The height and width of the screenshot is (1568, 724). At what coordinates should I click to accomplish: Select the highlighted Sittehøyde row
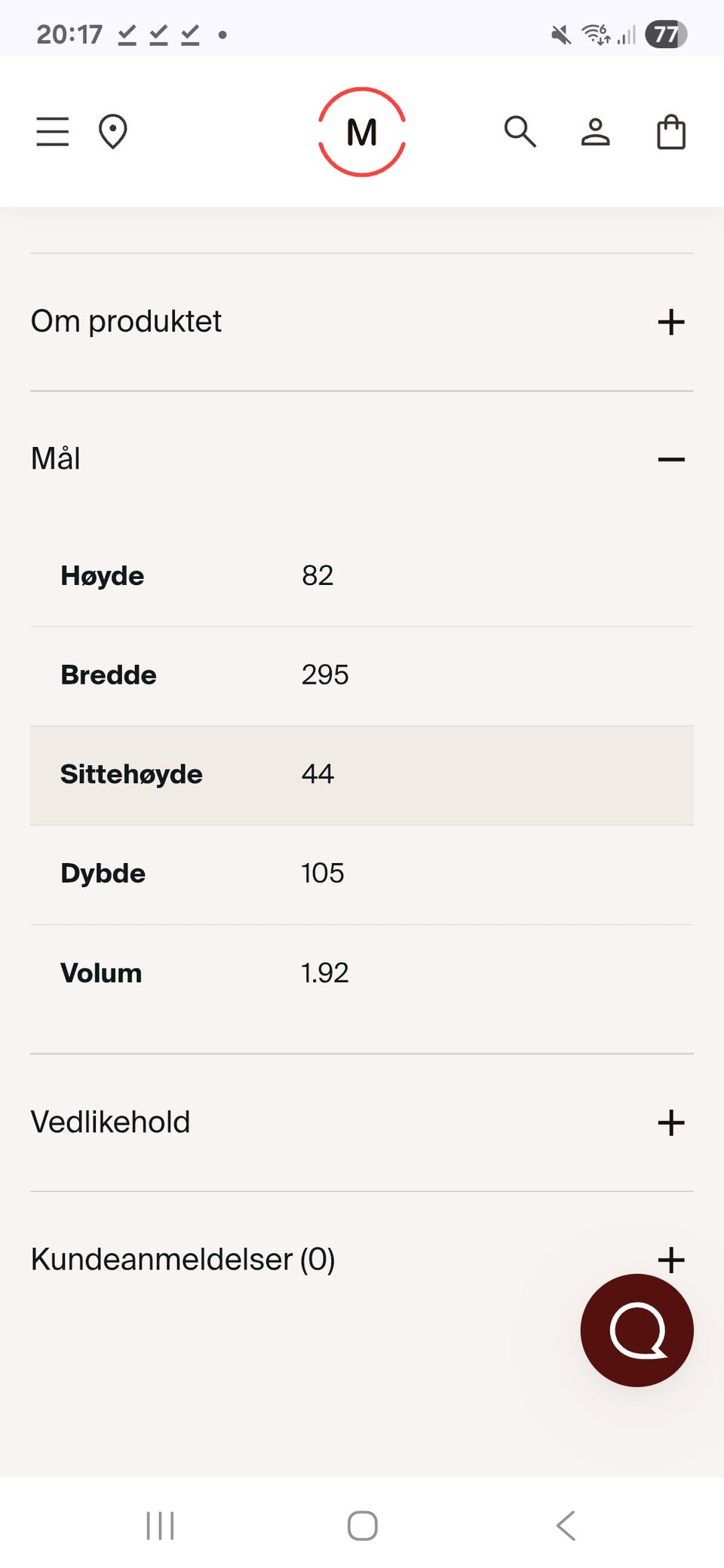point(362,775)
